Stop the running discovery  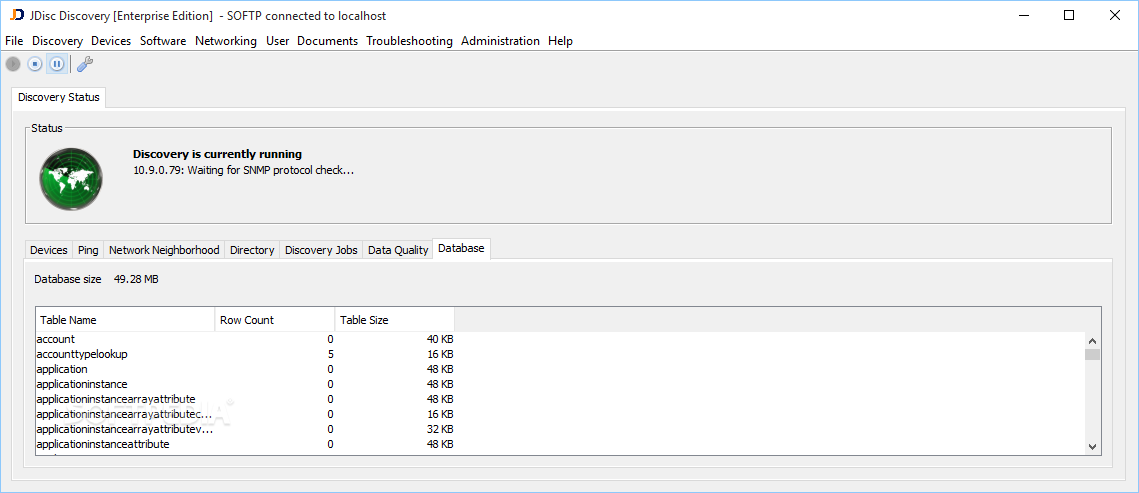tap(35, 64)
